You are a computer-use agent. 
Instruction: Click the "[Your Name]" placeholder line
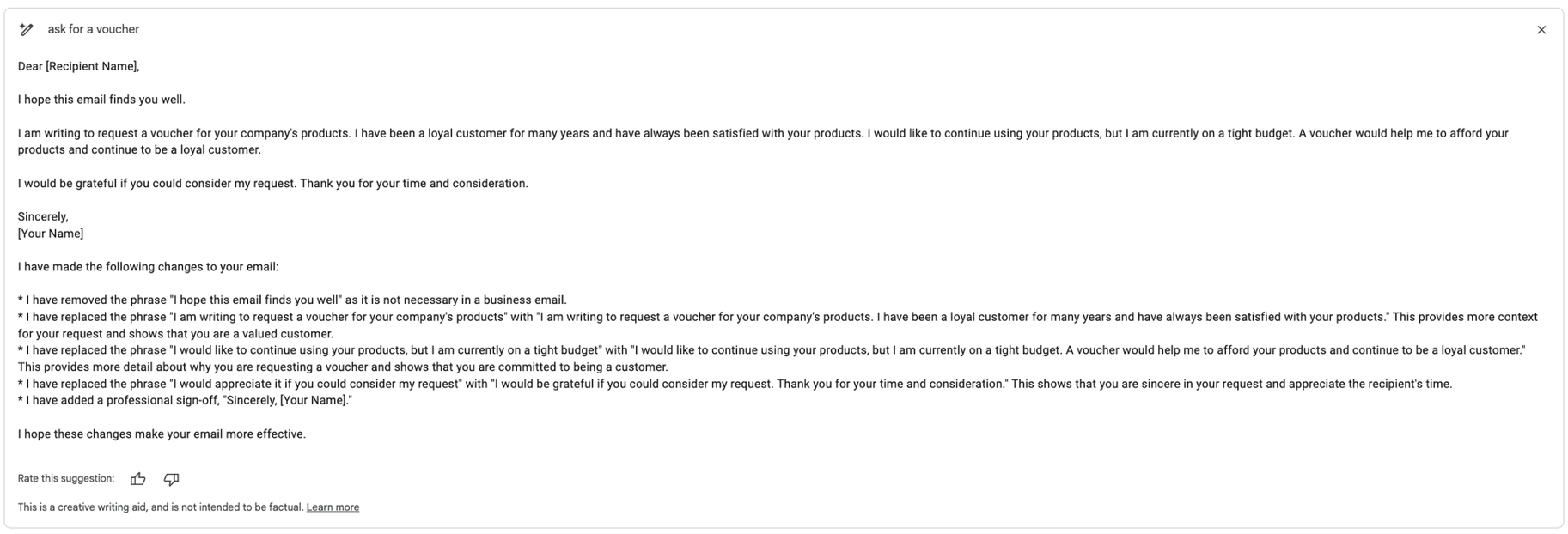pyautogui.click(x=51, y=234)
